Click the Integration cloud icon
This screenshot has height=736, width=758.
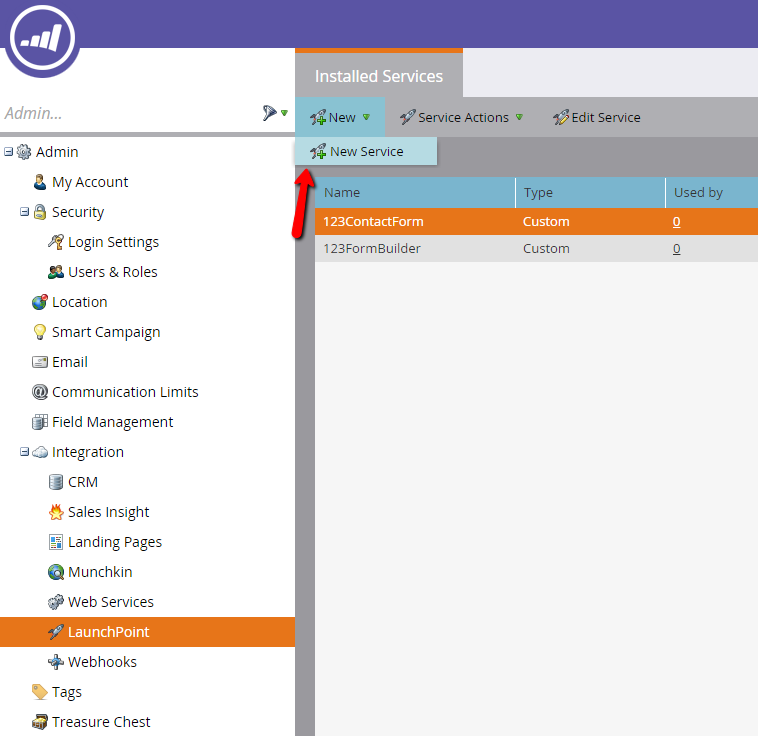40,452
